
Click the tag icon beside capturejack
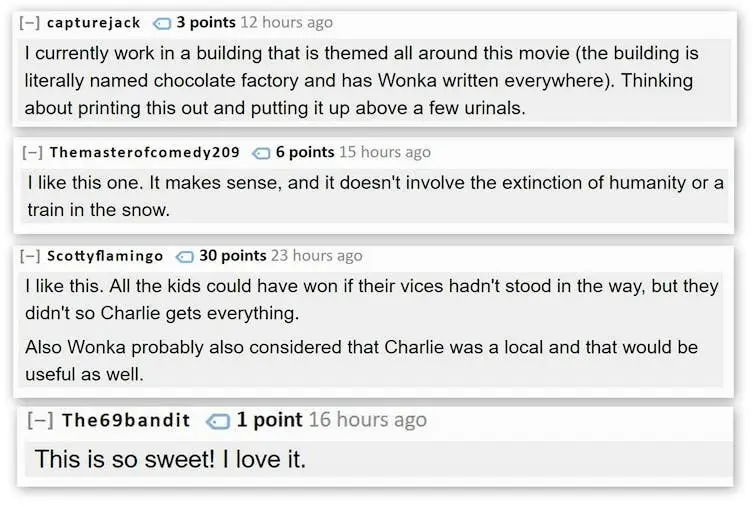162,24
